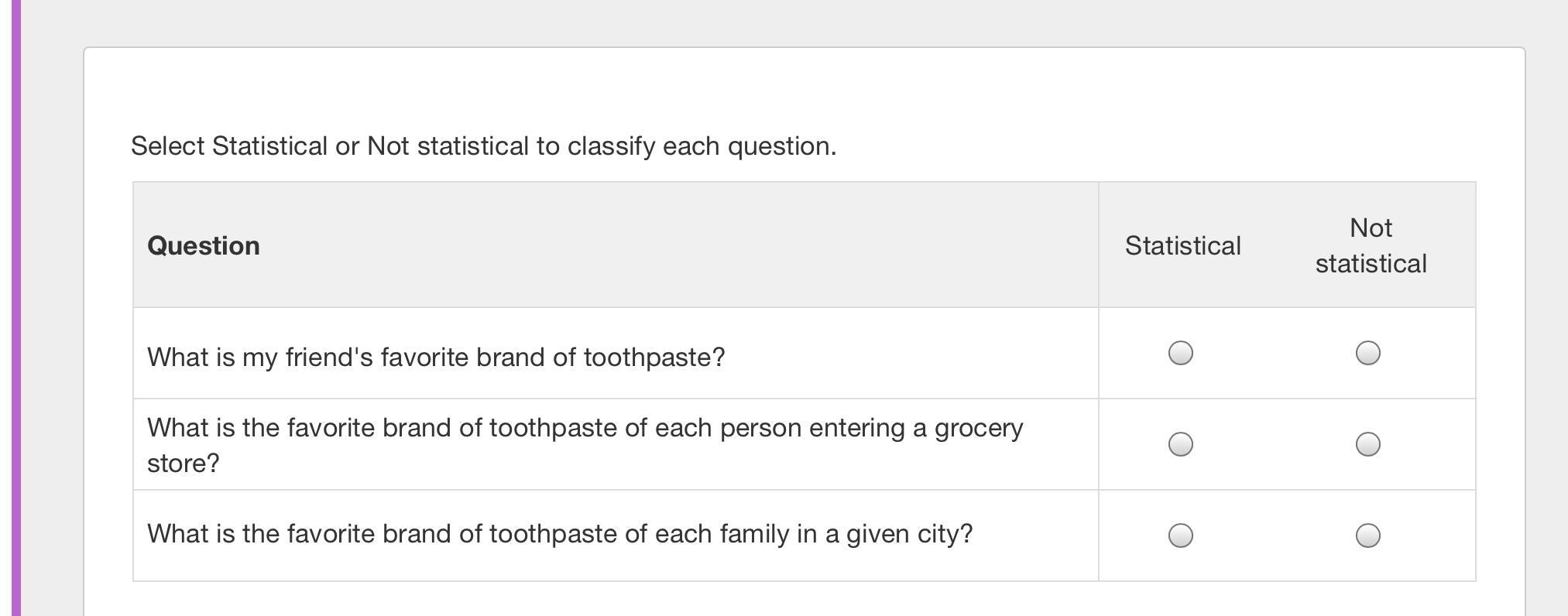This screenshot has height=616, width=1568.
Task: Click the purple vertical bar at left edge
Action: point(16,308)
